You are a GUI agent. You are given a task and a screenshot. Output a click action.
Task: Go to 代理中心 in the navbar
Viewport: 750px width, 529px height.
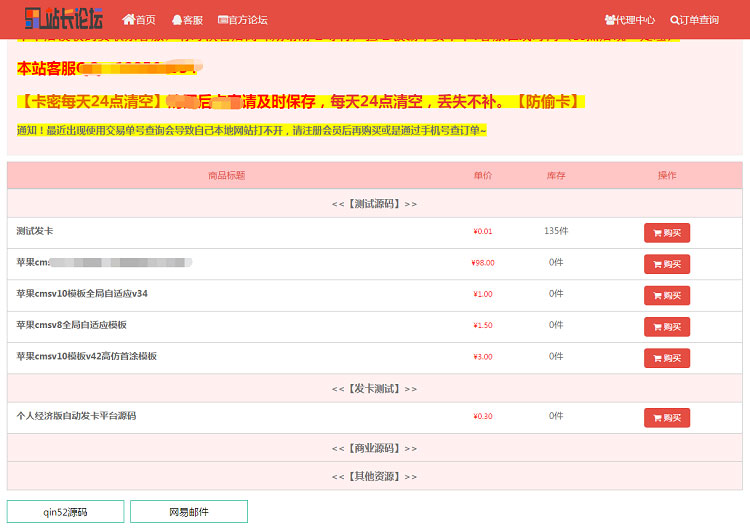coord(636,19)
